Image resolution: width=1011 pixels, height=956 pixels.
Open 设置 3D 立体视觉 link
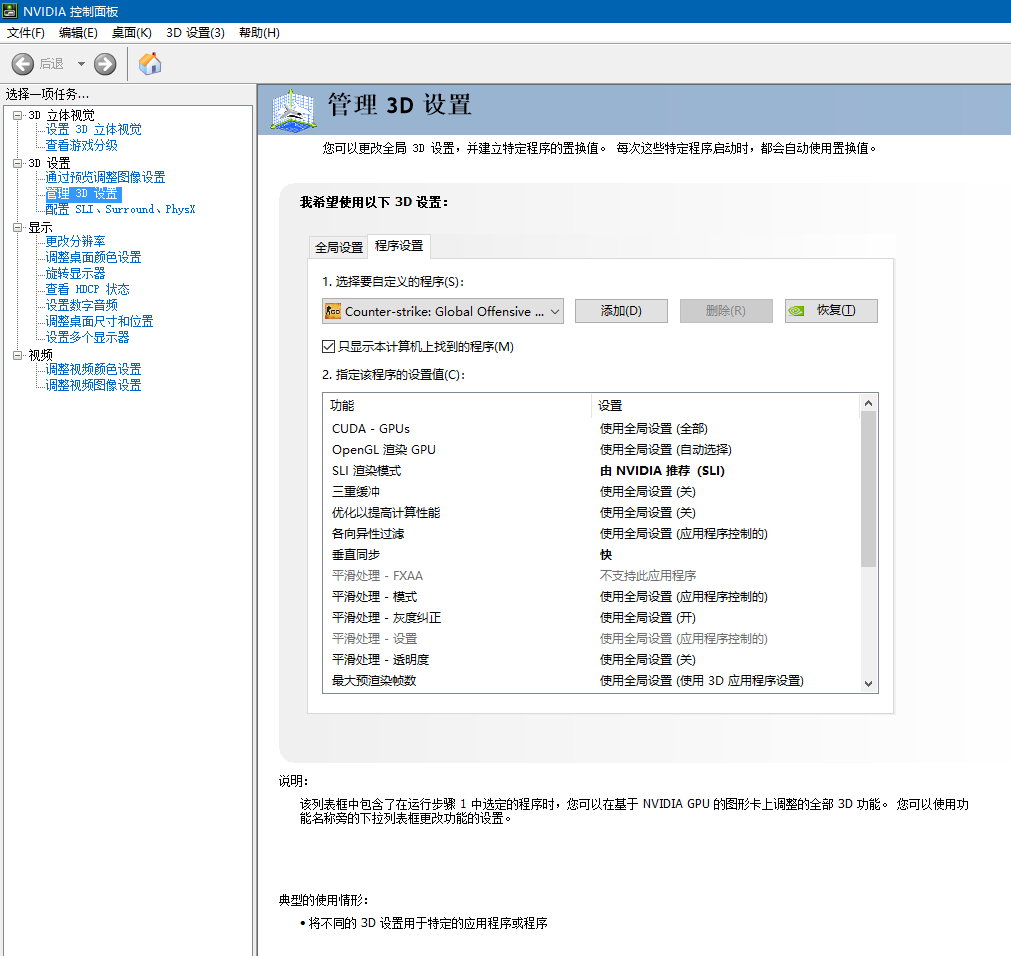pyautogui.click(x=93, y=130)
